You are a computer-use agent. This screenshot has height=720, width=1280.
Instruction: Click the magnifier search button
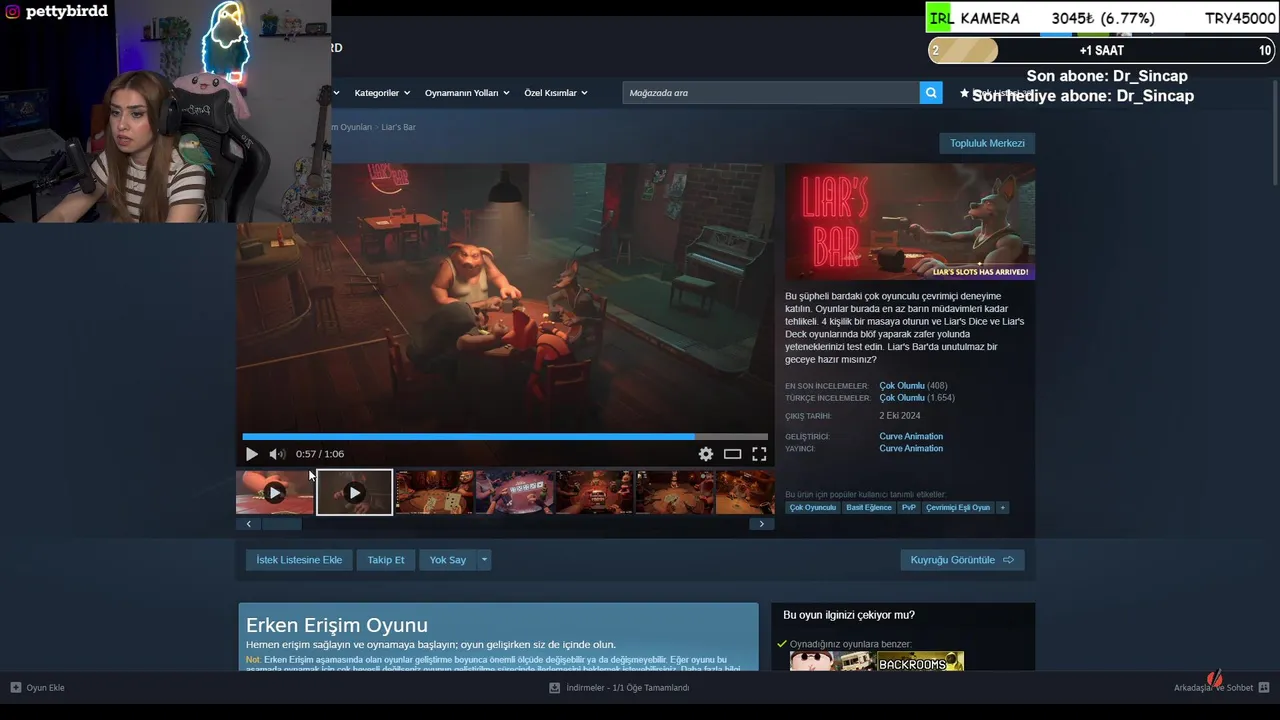point(932,93)
